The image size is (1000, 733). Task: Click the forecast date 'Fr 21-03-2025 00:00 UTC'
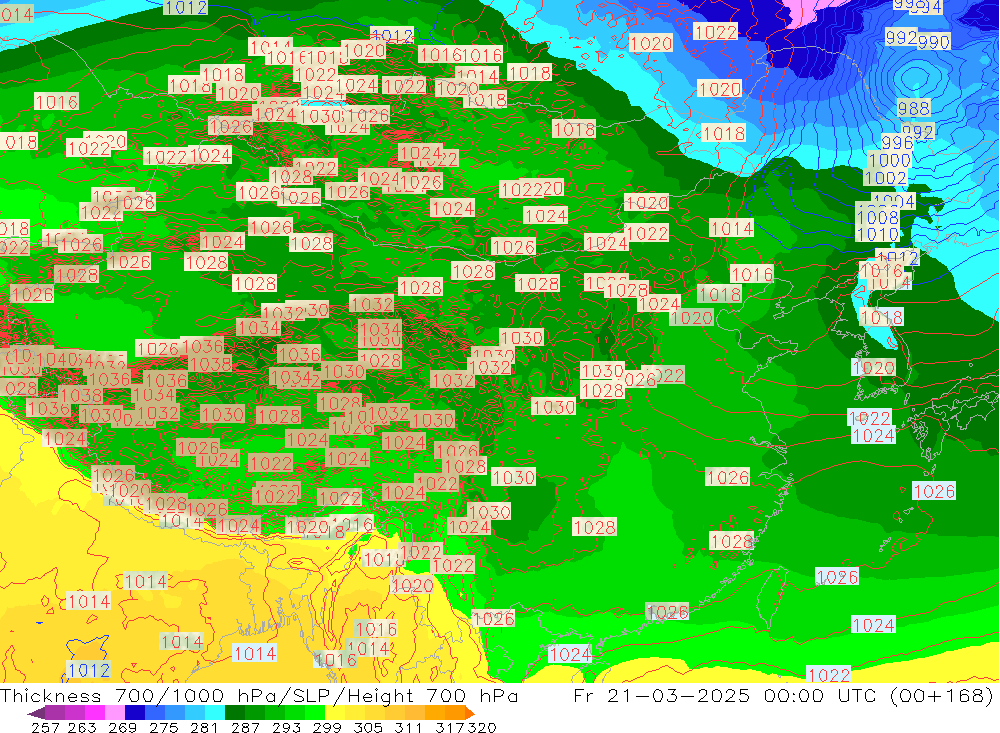pos(725,695)
